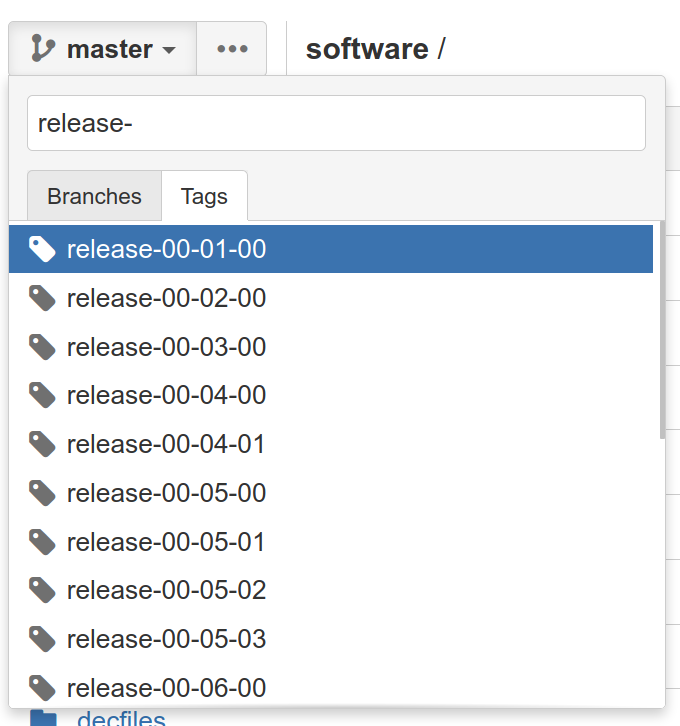Click the tag icon beside release-00-06-00
The image size is (680, 726).
(42, 688)
